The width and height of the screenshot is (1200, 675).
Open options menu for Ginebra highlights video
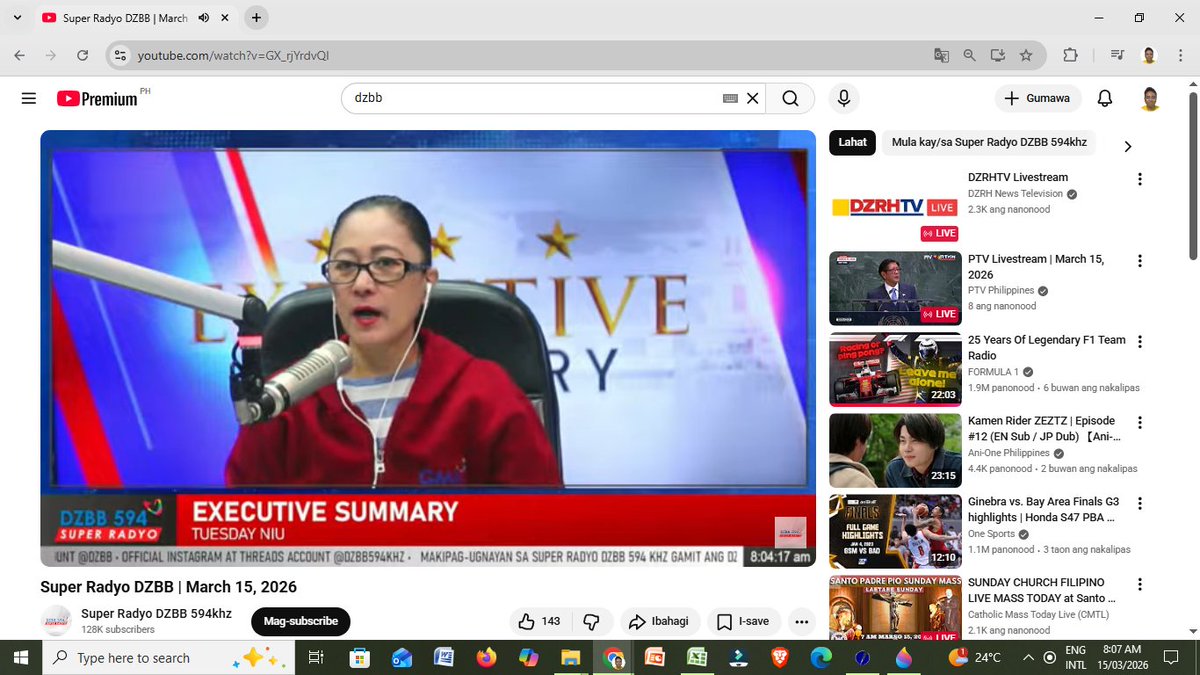click(x=1139, y=504)
